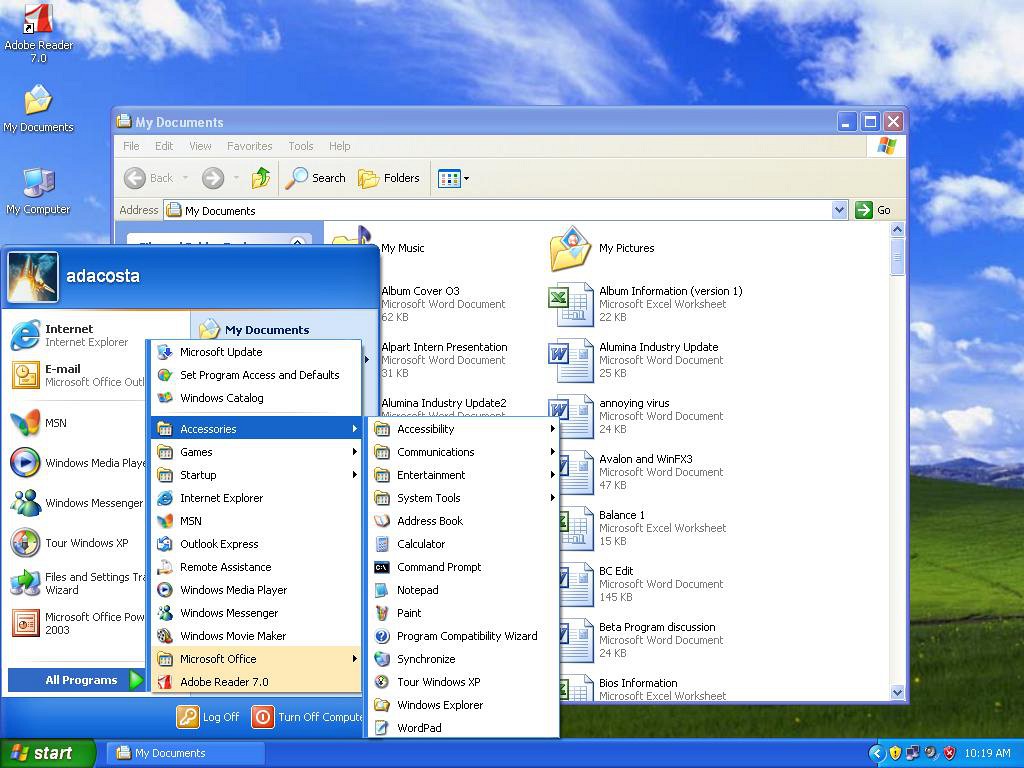Expand the Address bar dropdown arrow
This screenshot has width=1024, height=768.
pyautogui.click(x=839, y=210)
